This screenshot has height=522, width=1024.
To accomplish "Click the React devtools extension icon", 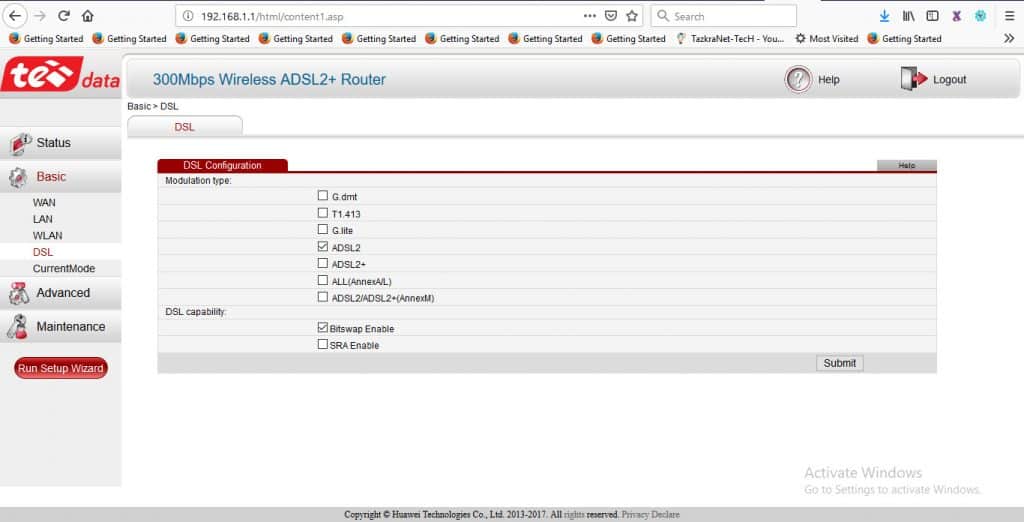I will coord(980,16).
